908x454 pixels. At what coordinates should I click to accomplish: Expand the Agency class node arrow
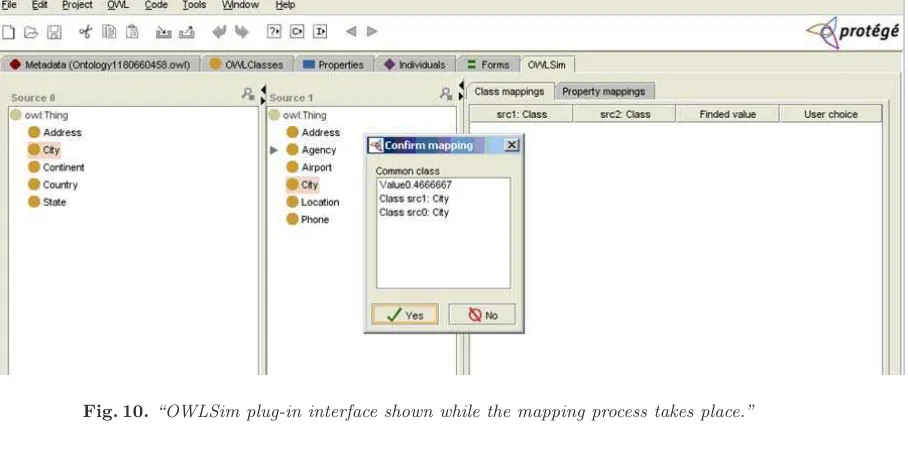click(274, 151)
